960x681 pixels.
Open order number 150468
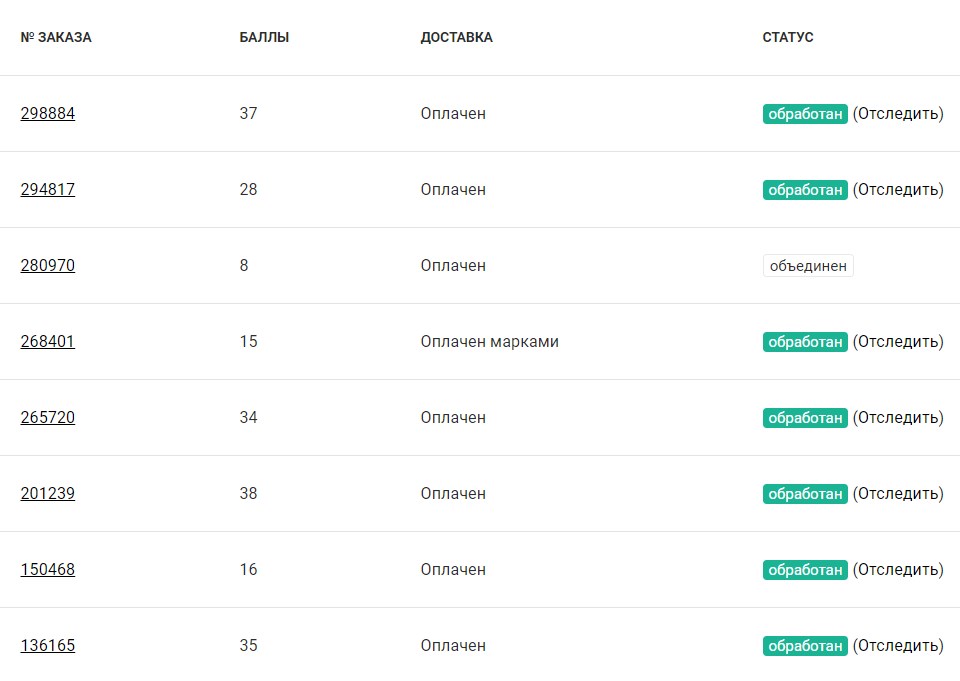coord(48,569)
